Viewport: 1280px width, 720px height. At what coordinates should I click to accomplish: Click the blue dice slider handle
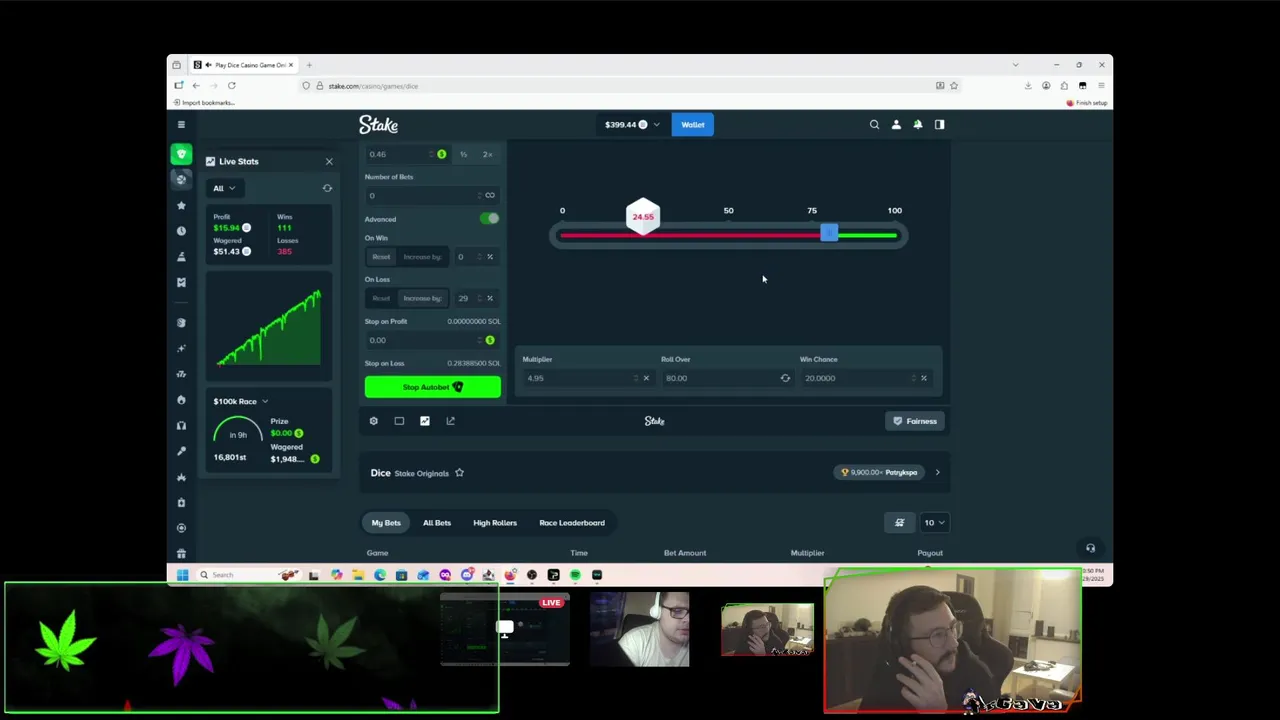coord(829,233)
